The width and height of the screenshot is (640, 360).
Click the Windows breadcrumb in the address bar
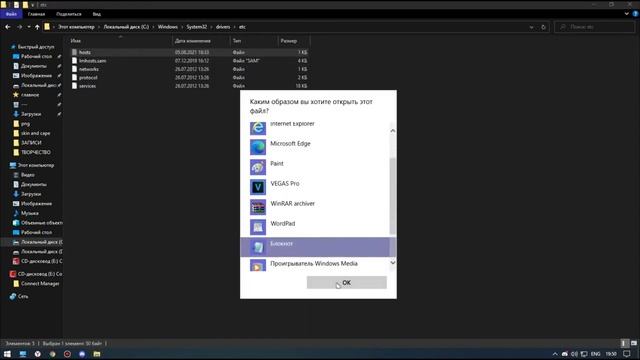click(x=168, y=27)
